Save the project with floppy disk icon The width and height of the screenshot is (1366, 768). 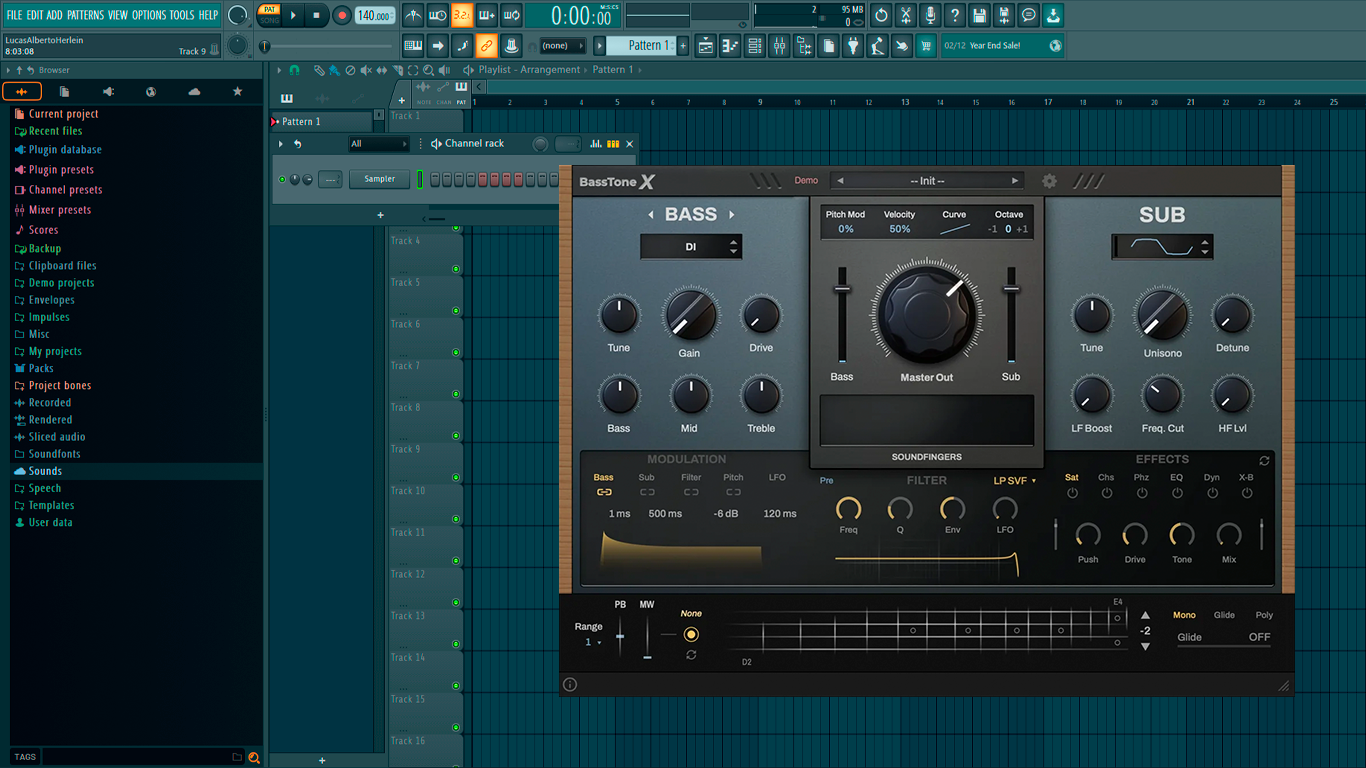point(979,15)
